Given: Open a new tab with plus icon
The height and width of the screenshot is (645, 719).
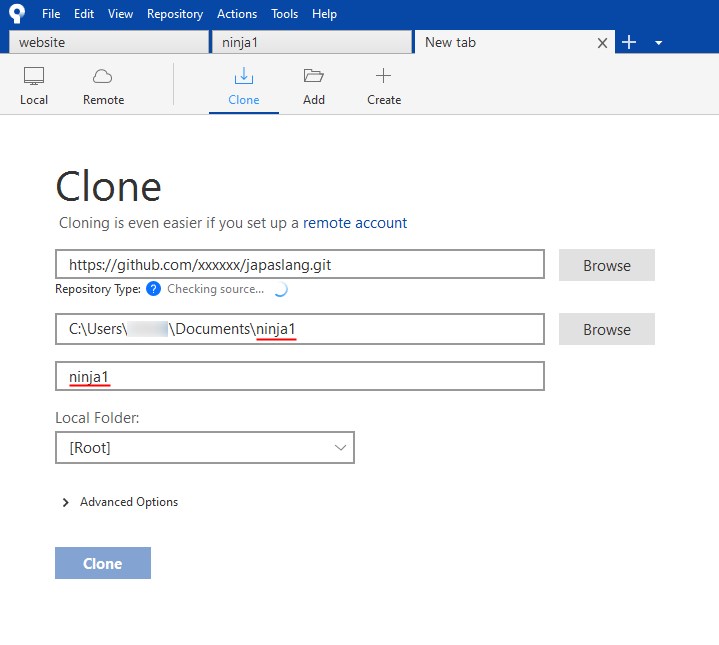Looking at the screenshot, I should (x=629, y=42).
